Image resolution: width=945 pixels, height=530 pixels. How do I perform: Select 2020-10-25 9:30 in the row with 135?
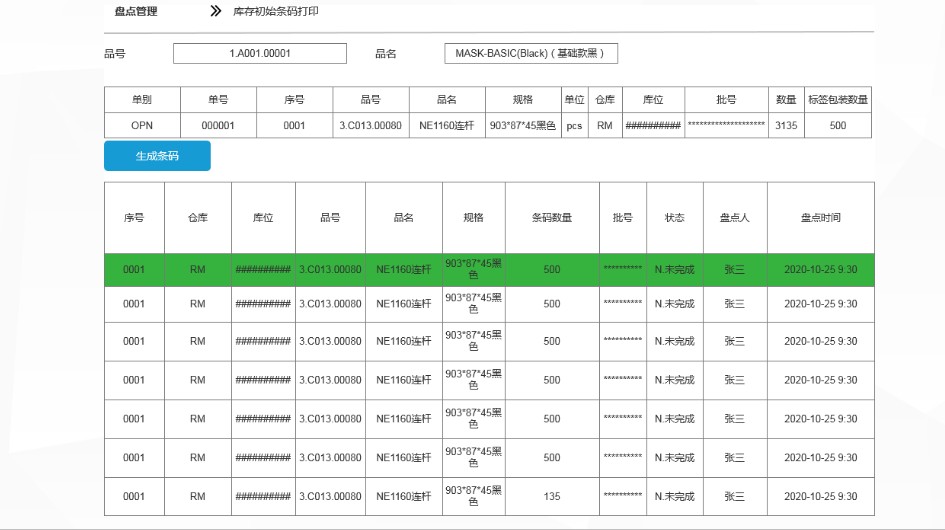821,496
